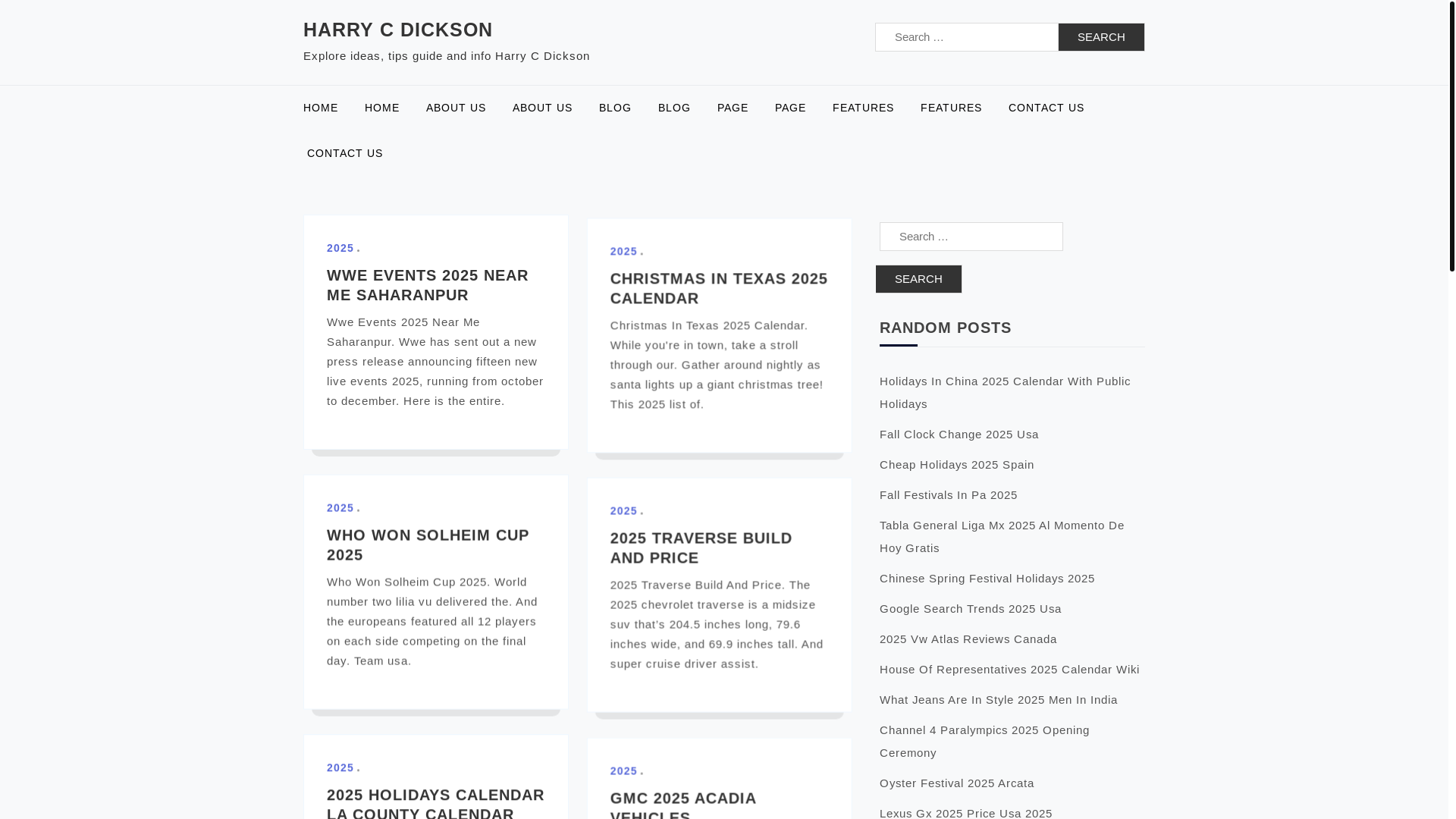This screenshot has width=1456, height=819.
Task: Click the 2025 category above Holidays Calendar LA County
Action: point(340,767)
